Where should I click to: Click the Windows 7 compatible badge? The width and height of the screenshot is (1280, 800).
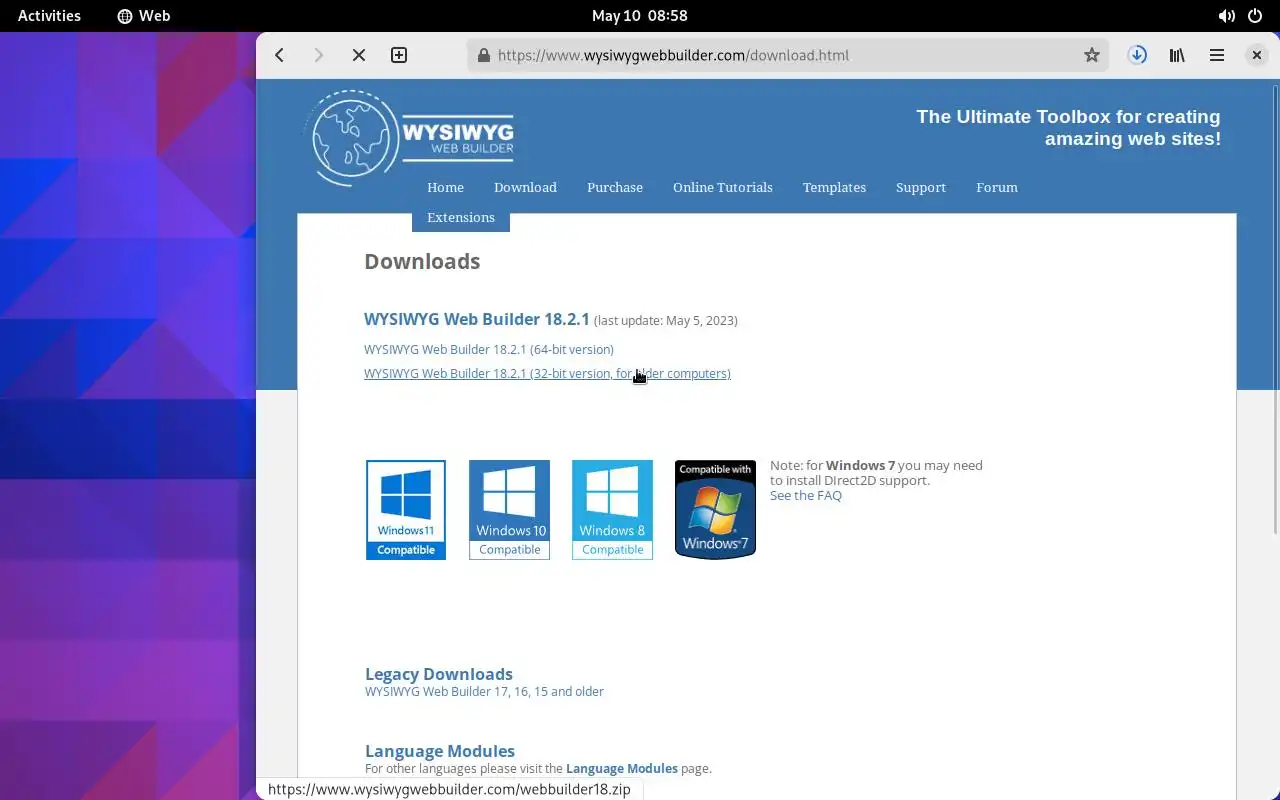click(x=715, y=509)
